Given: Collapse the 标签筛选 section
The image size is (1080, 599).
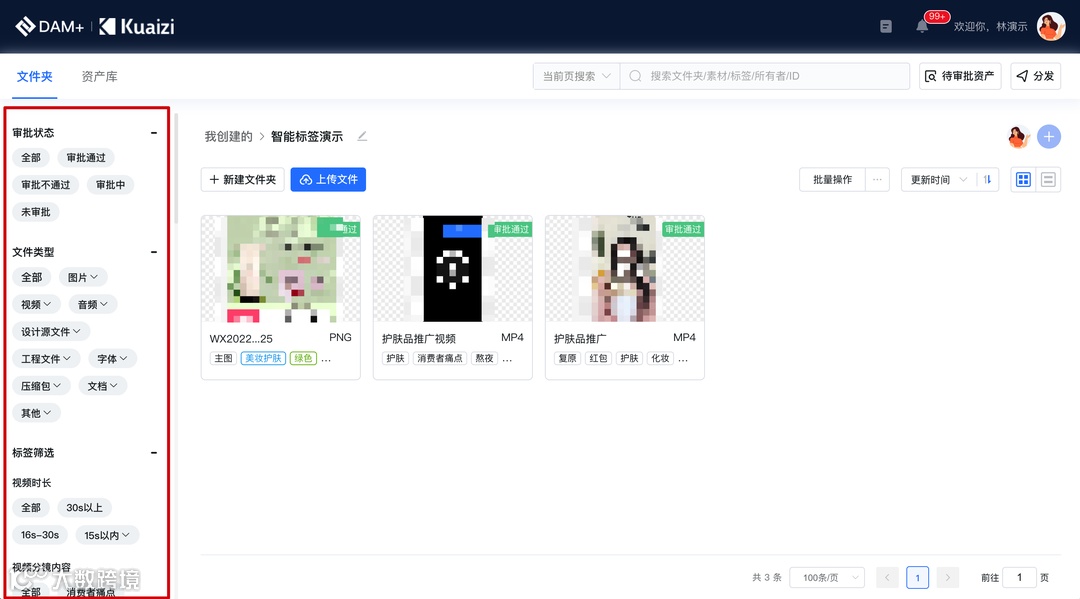Looking at the screenshot, I should click(154, 453).
